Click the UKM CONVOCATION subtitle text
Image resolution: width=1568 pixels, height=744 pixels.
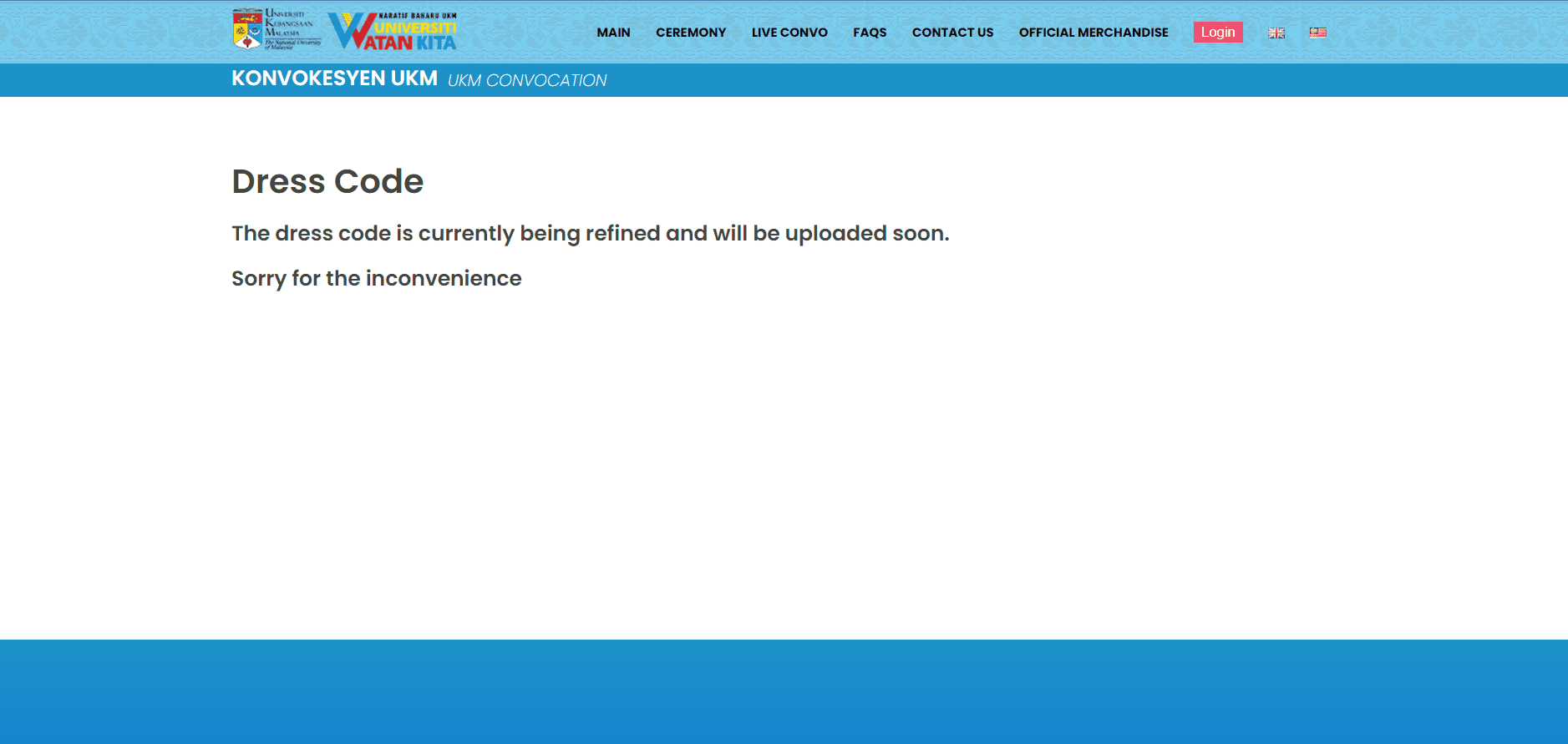(527, 80)
